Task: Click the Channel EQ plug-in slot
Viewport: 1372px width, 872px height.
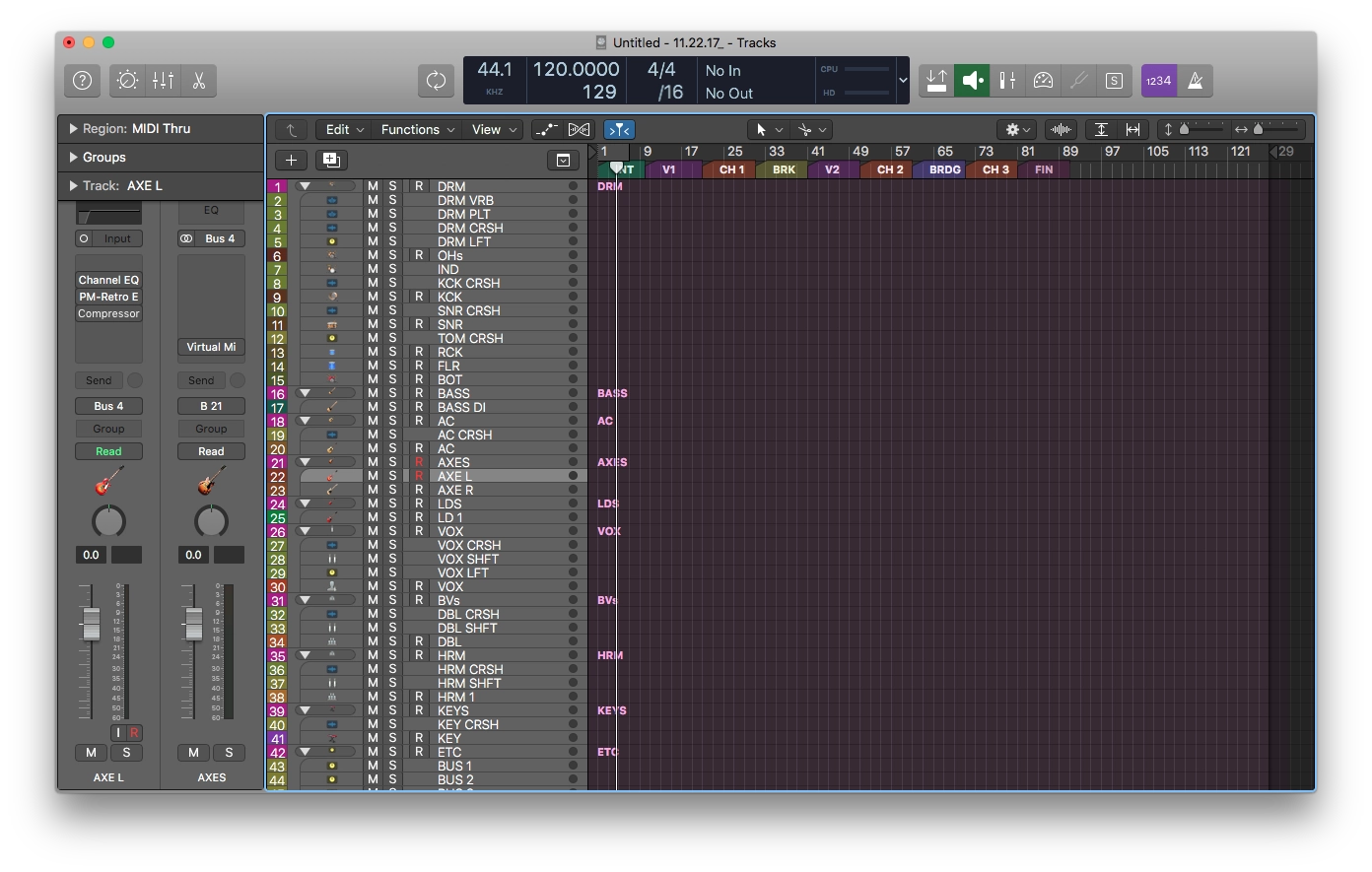Action: pos(108,280)
